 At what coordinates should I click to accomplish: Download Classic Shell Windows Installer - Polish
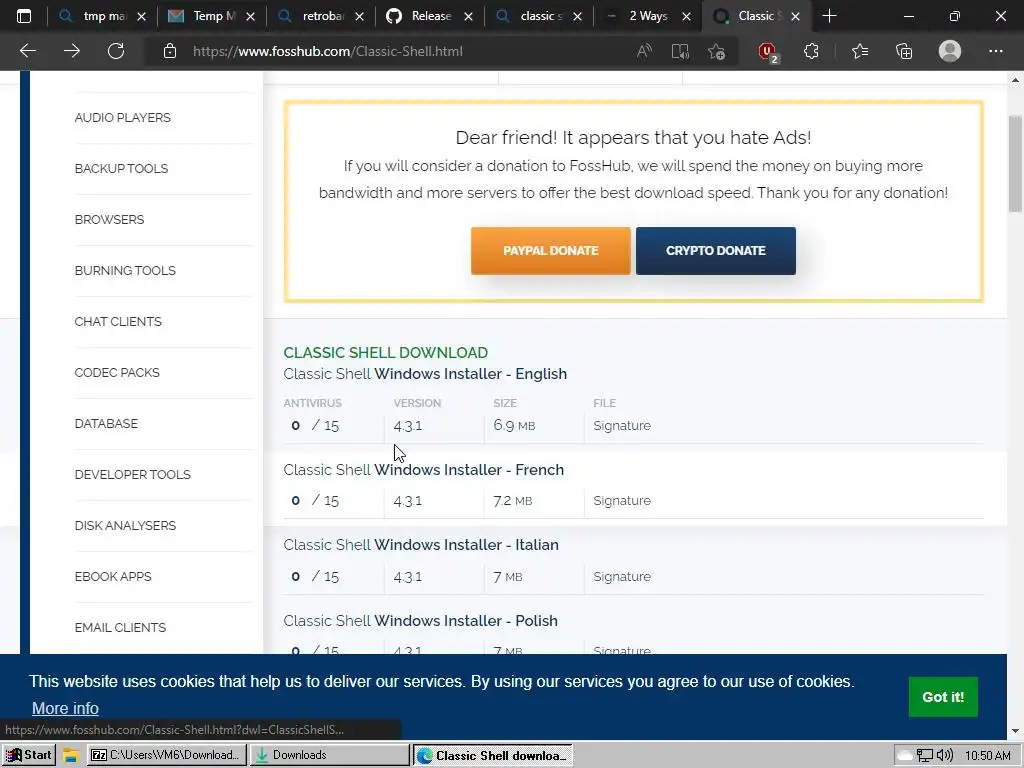pyautogui.click(x=421, y=620)
